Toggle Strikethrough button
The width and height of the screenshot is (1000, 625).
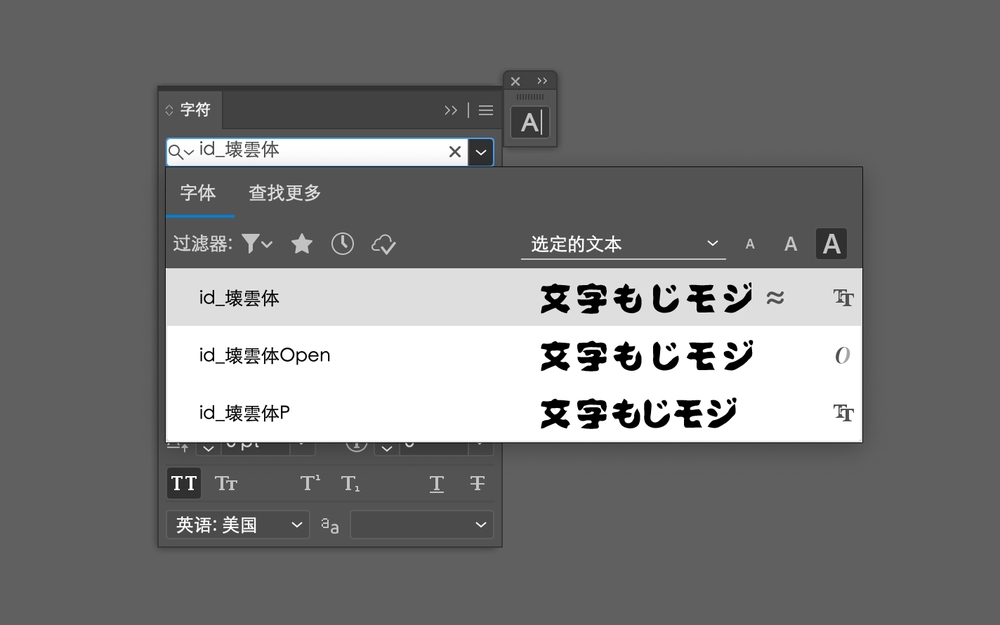tap(477, 483)
